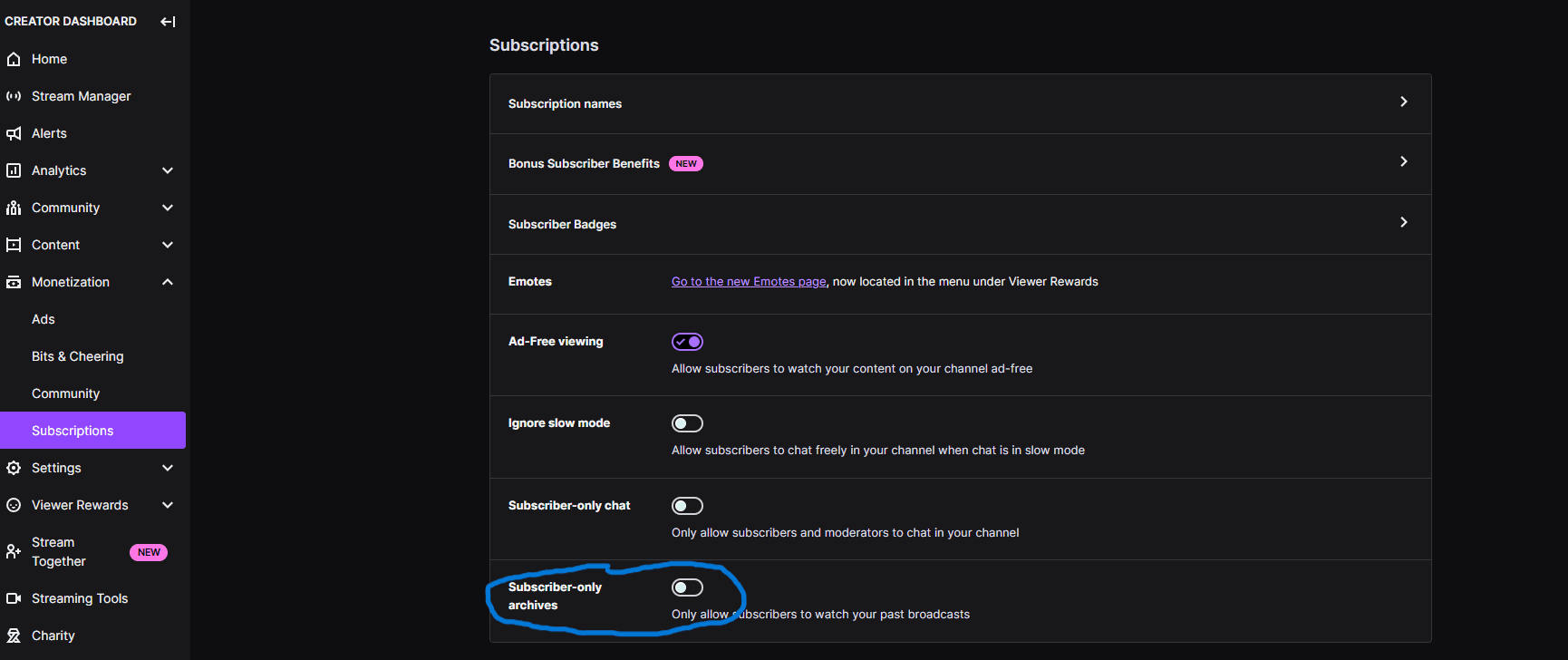
Task: Enable the Ignore slow mode toggle
Action: click(687, 423)
